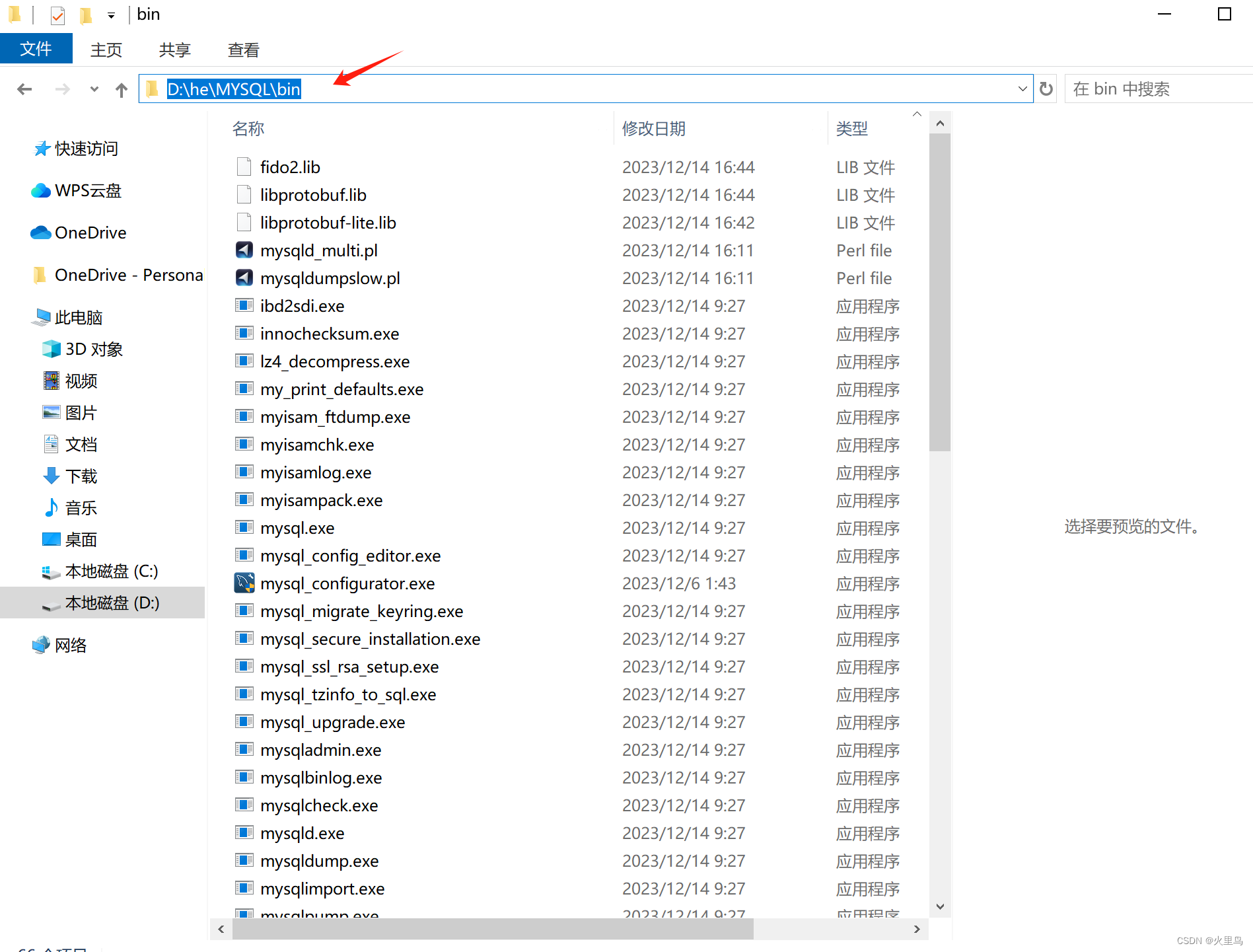Click new folder icon in title bar
The image size is (1253, 952).
[86, 15]
